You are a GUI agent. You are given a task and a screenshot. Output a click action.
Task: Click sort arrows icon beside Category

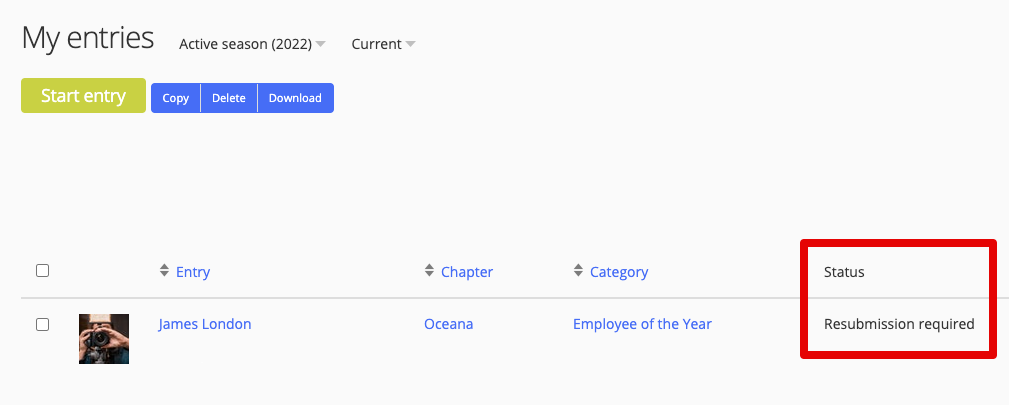[578, 271]
